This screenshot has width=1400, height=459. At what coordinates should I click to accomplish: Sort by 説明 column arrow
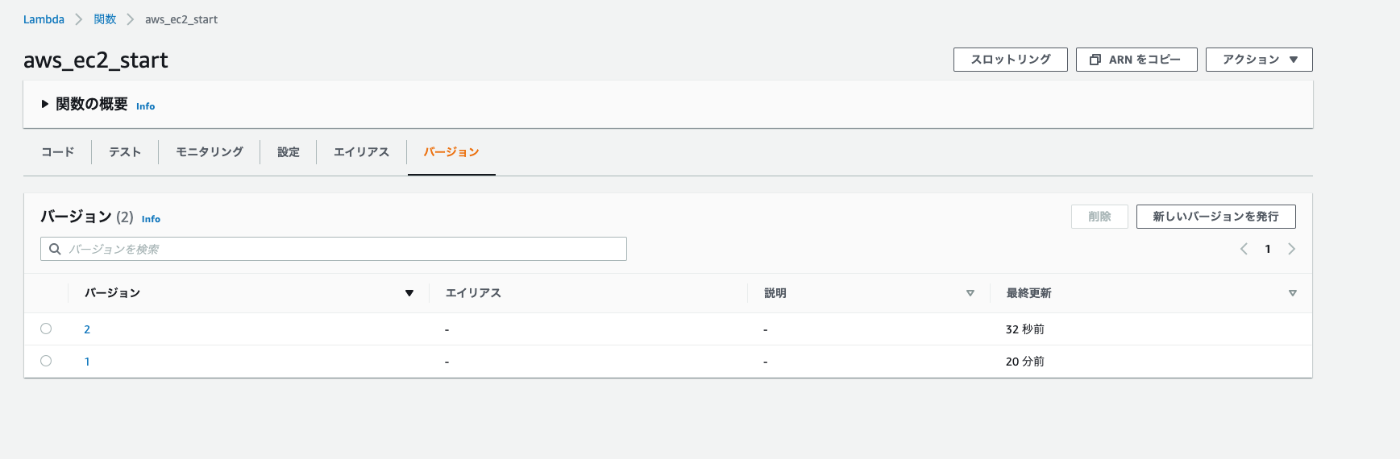tap(970, 293)
